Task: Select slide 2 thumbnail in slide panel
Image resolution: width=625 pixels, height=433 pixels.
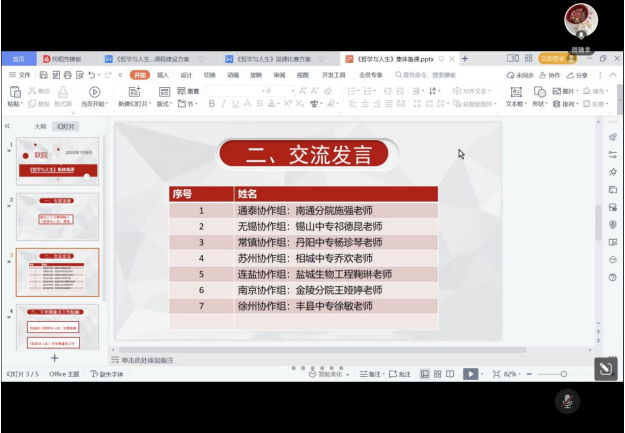Action: click(x=58, y=217)
